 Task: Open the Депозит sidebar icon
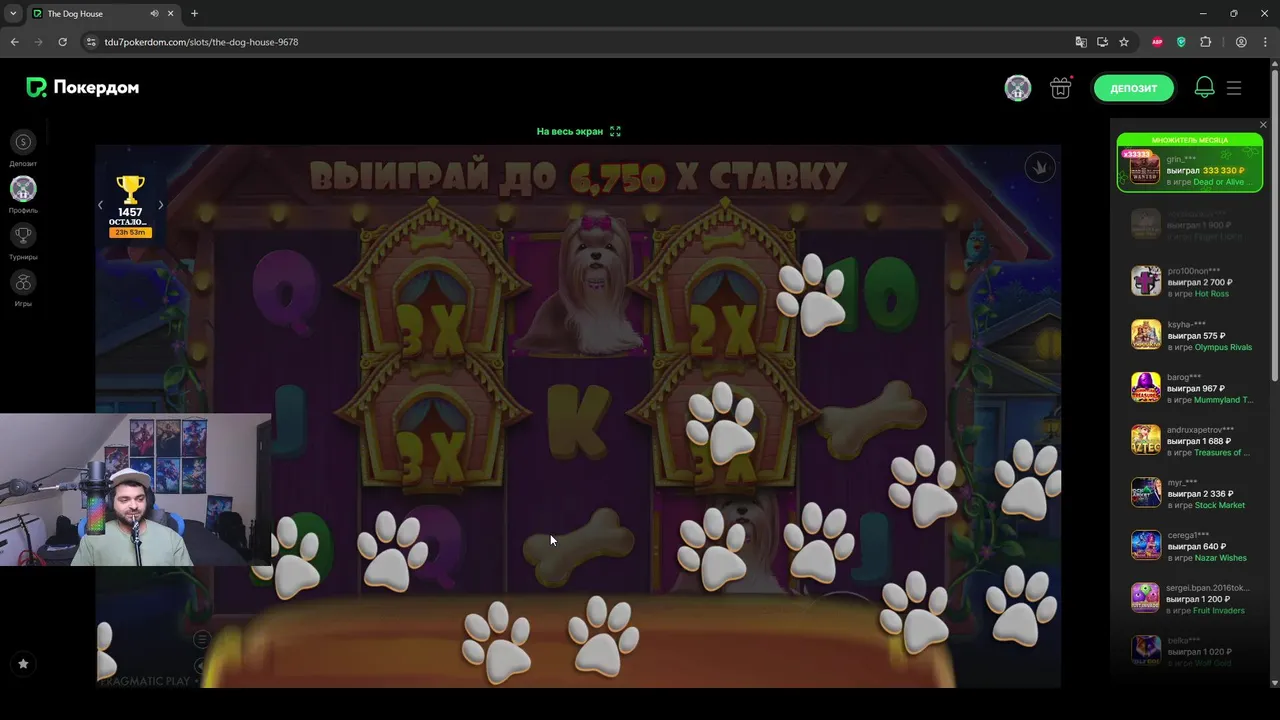pos(23,142)
